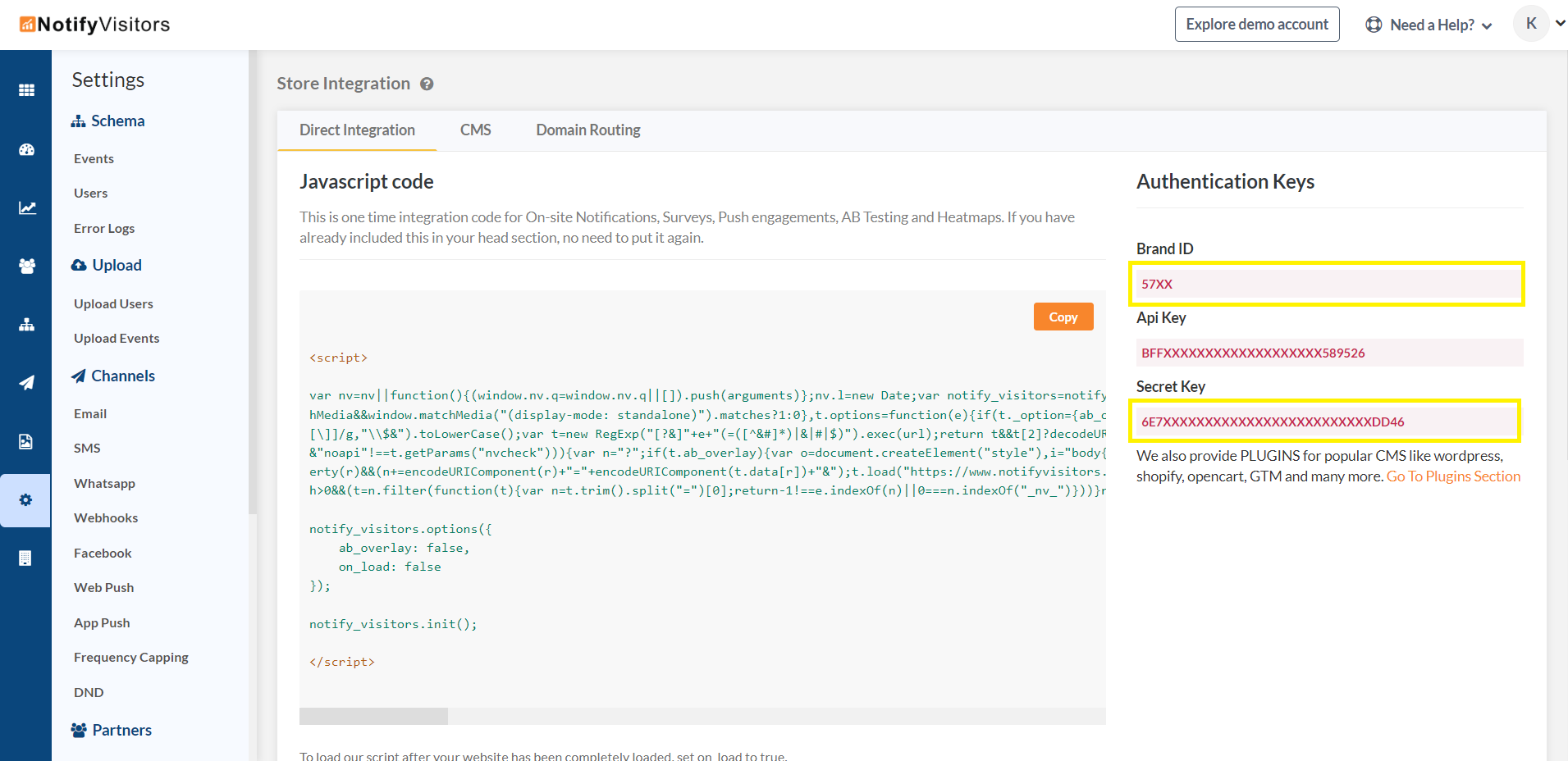The image size is (1568, 761).
Task: Open Webhooks settings
Action: pyautogui.click(x=106, y=518)
